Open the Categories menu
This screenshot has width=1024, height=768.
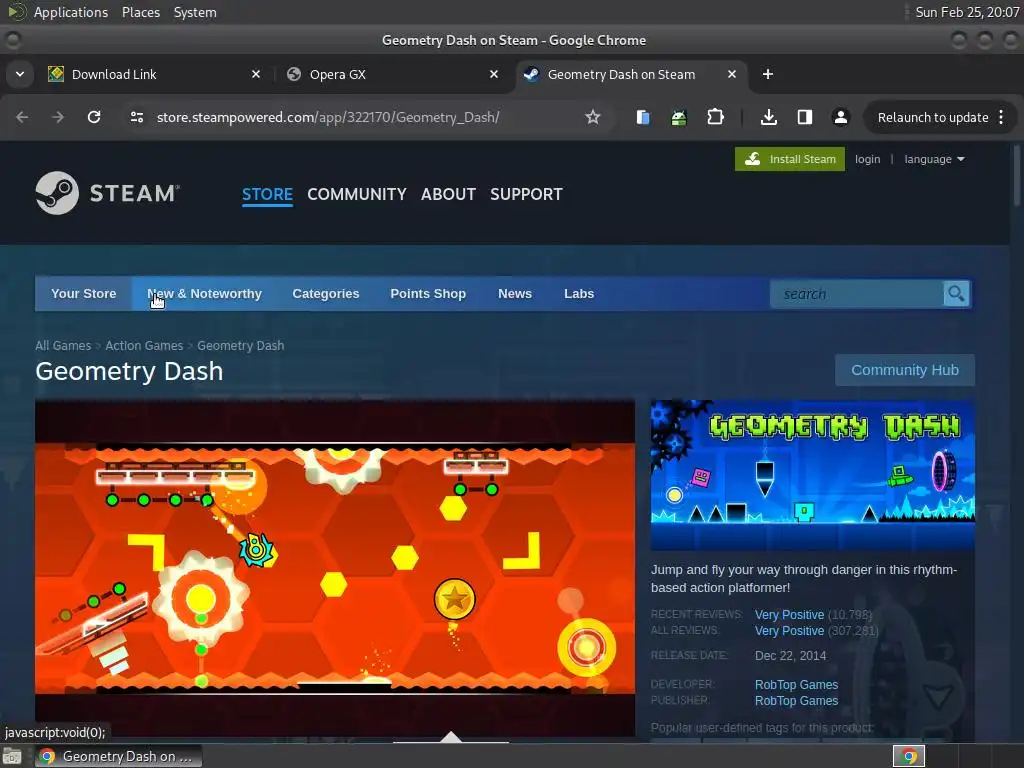[326, 294]
